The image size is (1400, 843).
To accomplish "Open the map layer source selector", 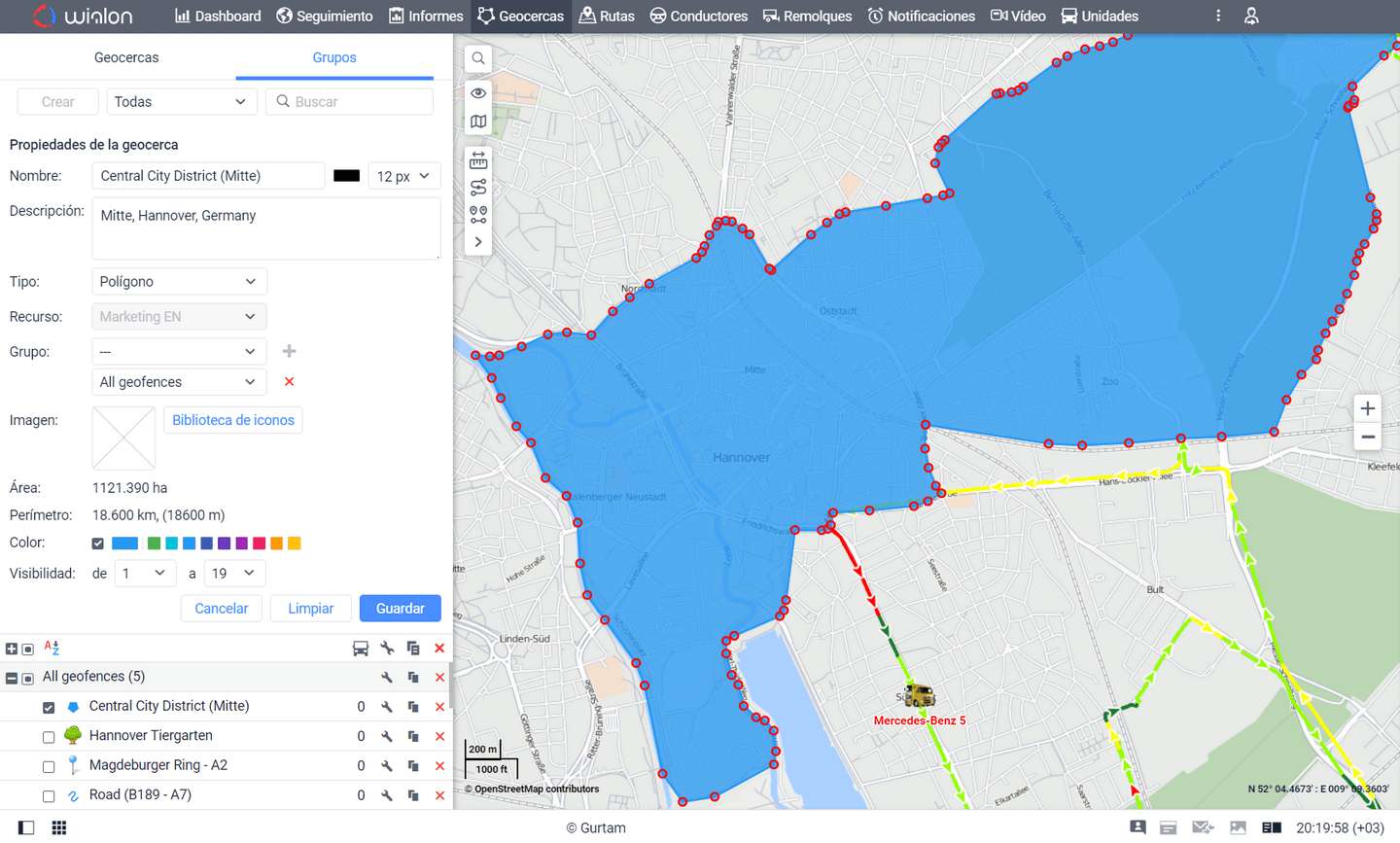I will 477,122.
